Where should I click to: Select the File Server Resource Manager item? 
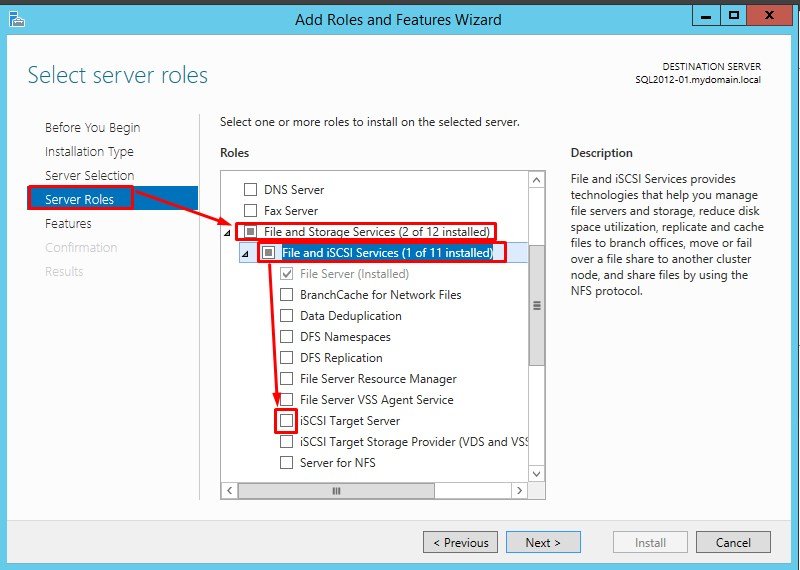(x=378, y=379)
